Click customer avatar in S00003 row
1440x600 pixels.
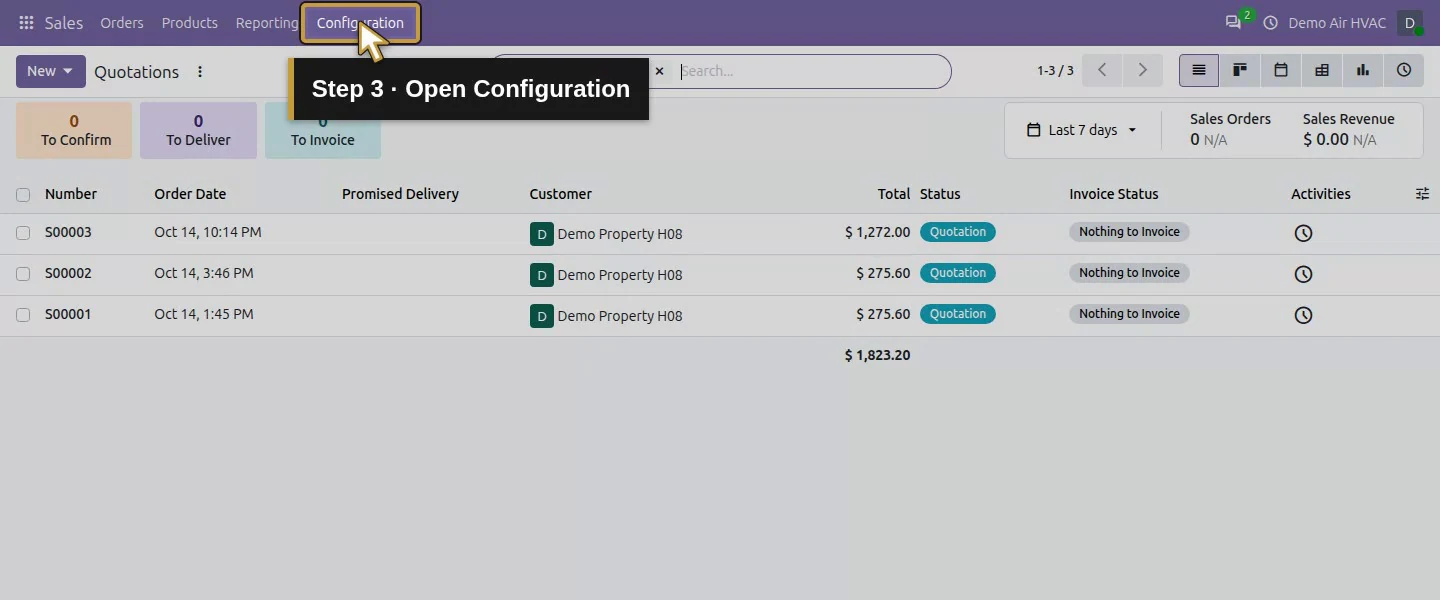pyautogui.click(x=541, y=234)
